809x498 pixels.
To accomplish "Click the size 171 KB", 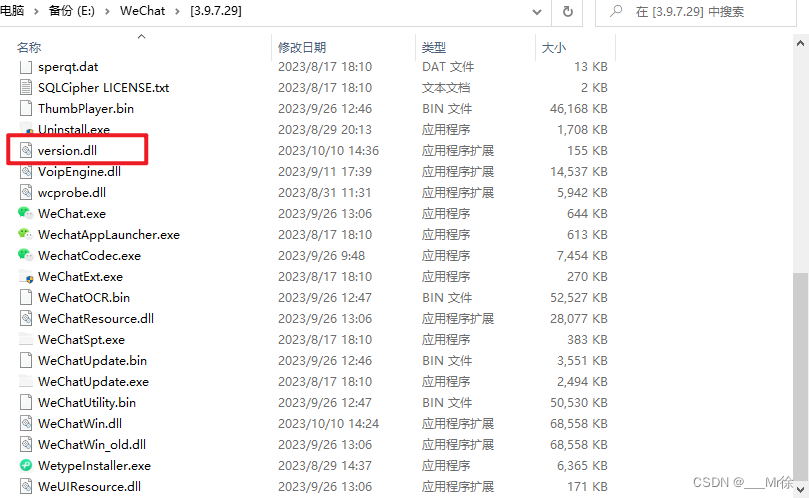I will (587, 487).
